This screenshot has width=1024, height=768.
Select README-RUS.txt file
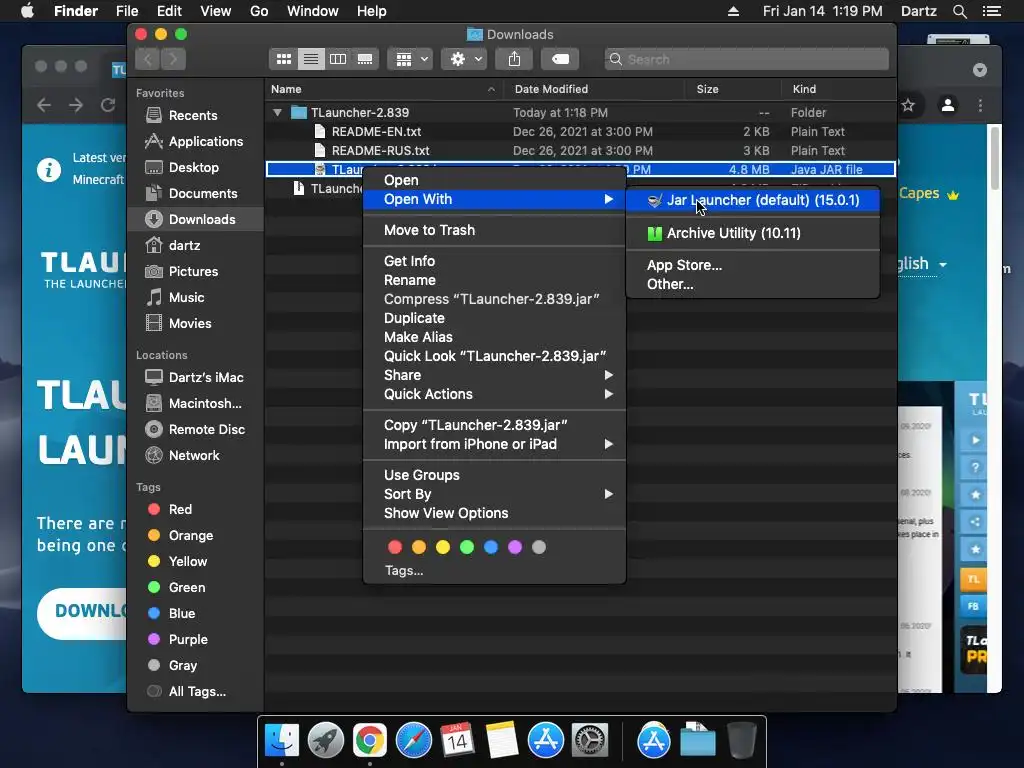(x=380, y=150)
